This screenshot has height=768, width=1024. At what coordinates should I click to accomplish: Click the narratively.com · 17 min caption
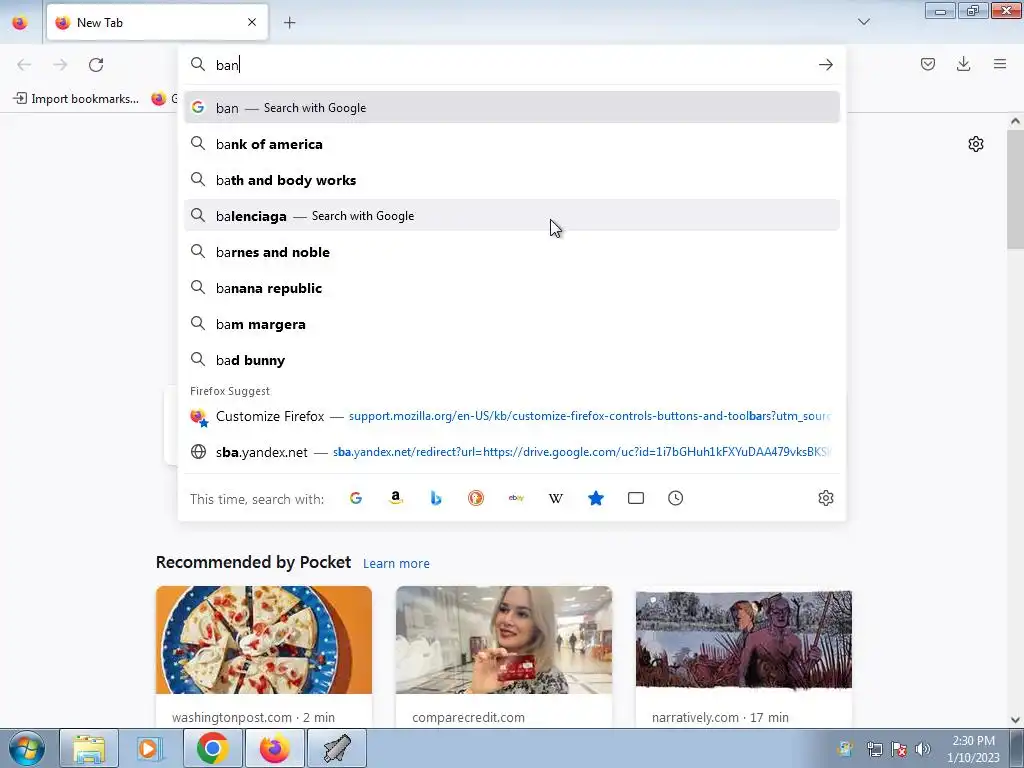[720, 717]
